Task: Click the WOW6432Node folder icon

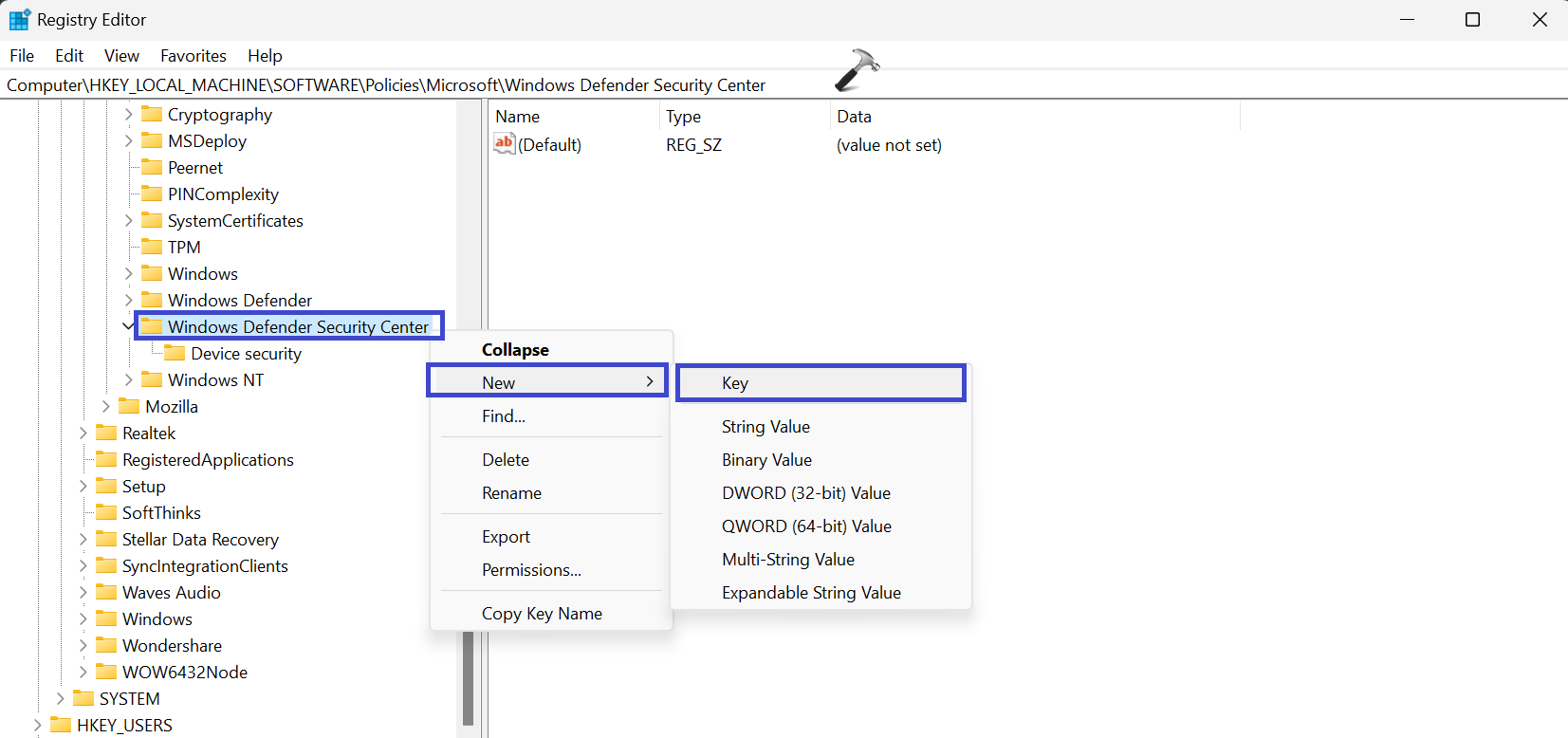Action: click(106, 673)
